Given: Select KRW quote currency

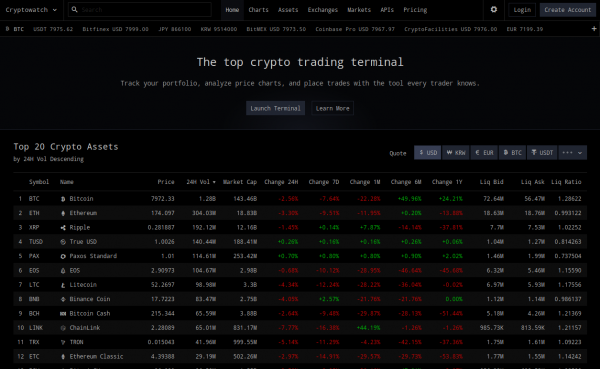Looking at the screenshot, I should click(456, 152).
